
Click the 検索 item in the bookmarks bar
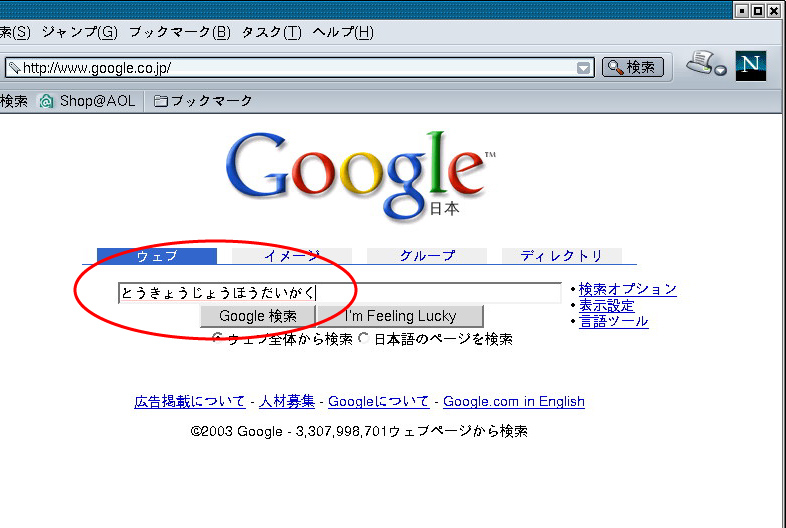[x=14, y=101]
